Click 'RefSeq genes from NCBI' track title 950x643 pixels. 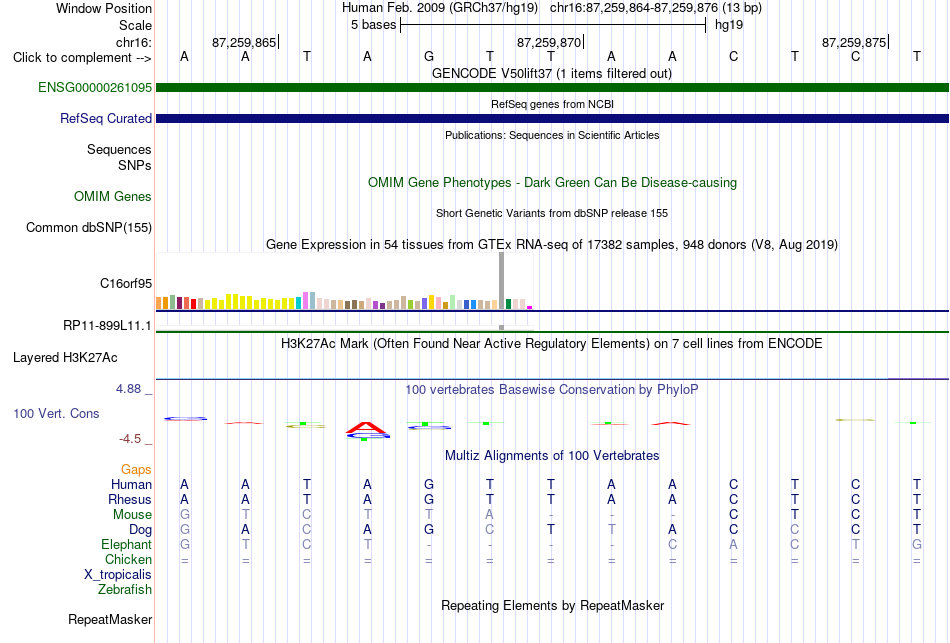[x=552, y=104]
